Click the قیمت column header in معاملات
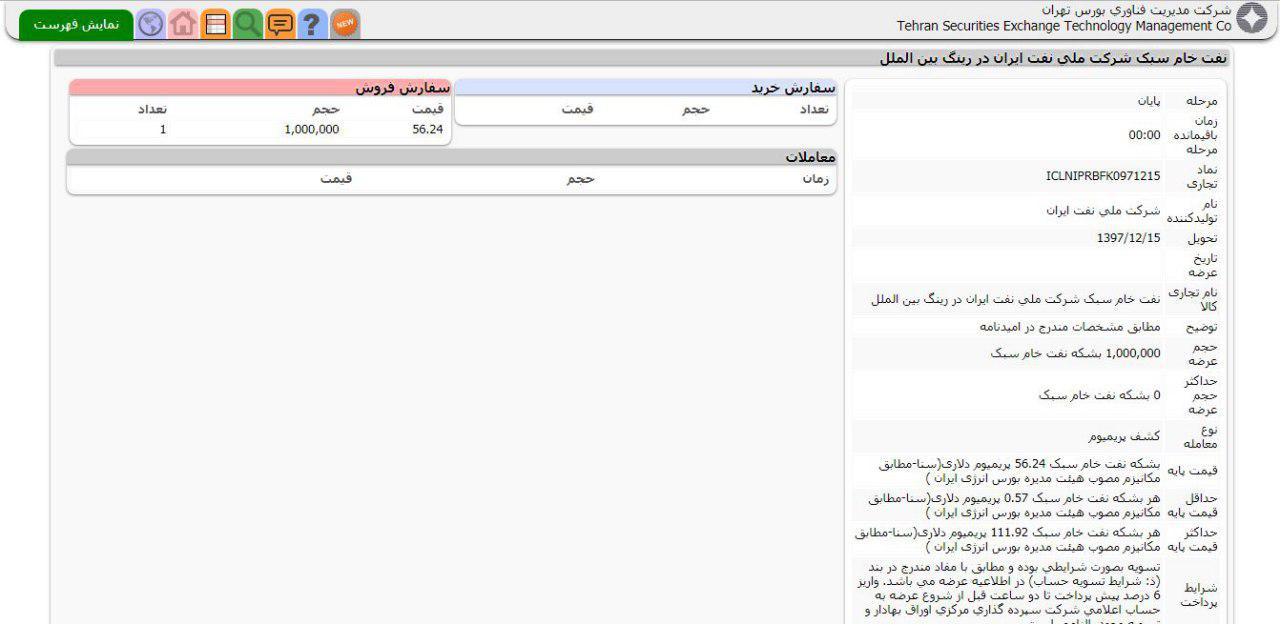This screenshot has height=624, width=1280. (x=336, y=178)
